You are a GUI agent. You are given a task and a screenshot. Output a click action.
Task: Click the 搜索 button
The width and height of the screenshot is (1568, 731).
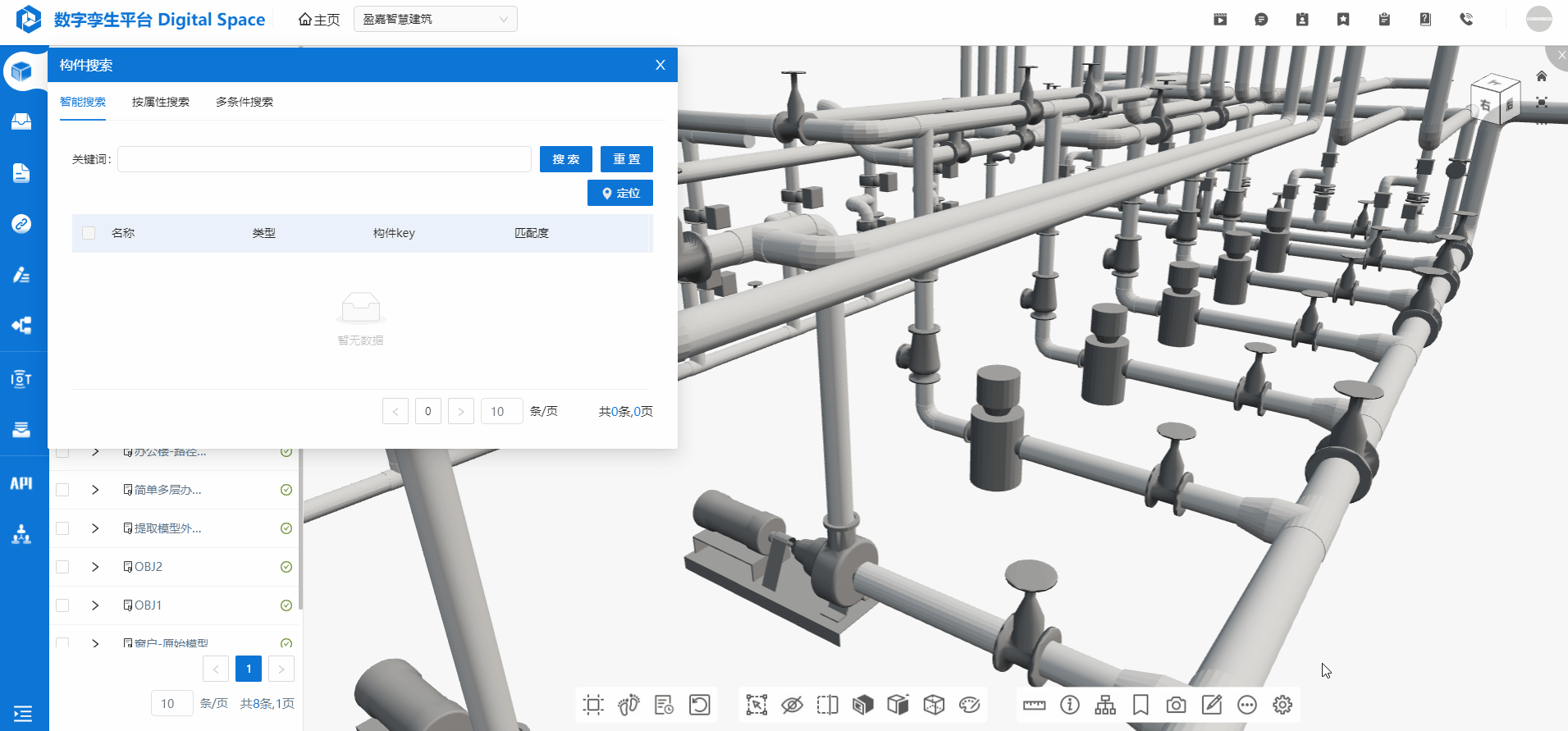pyautogui.click(x=565, y=159)
